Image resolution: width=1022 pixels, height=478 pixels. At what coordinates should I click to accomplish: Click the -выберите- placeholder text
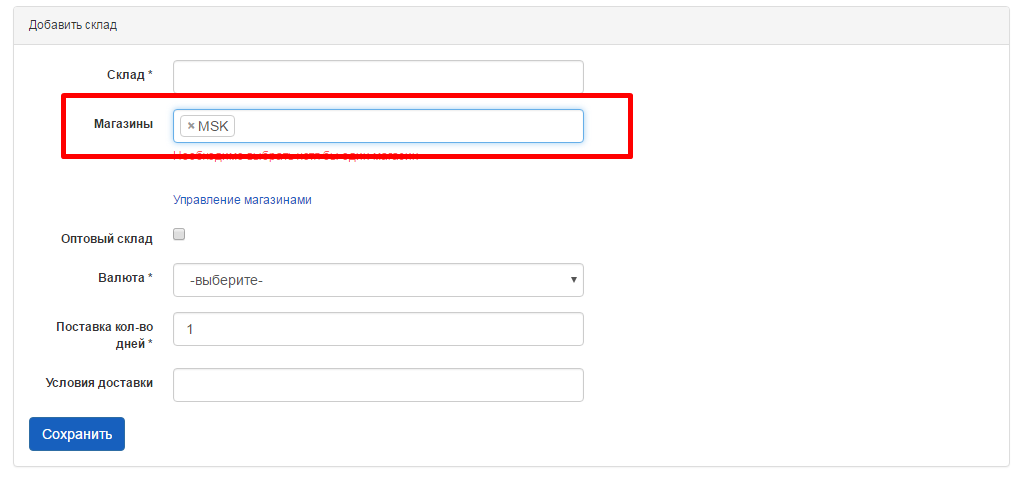pyautogui.click(x=226, y=281)
